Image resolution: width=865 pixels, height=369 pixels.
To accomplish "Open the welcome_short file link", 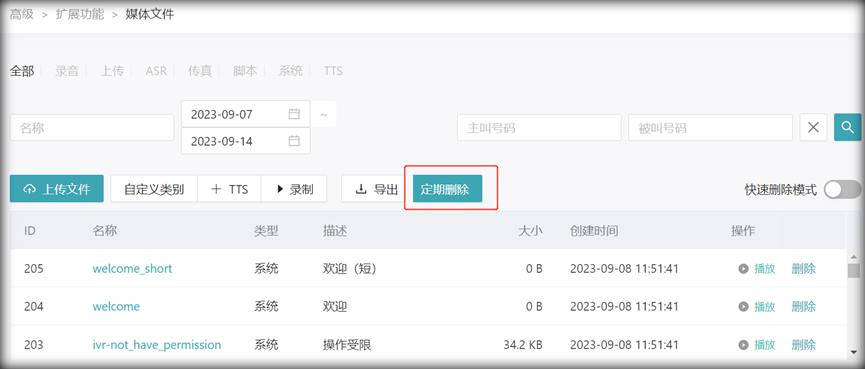I will 132,269.
